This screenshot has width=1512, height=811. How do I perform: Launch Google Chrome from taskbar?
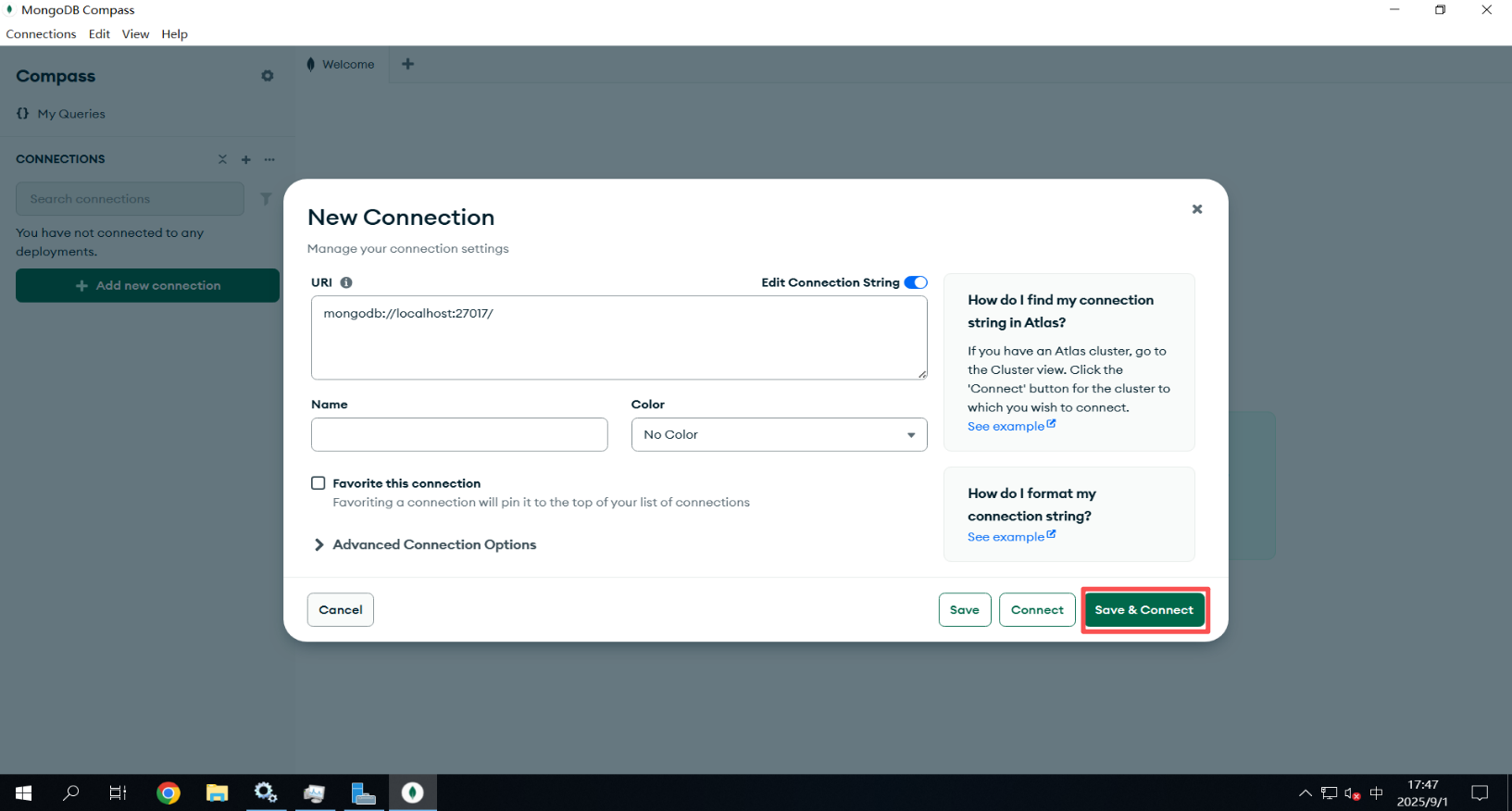pos(168,792)
